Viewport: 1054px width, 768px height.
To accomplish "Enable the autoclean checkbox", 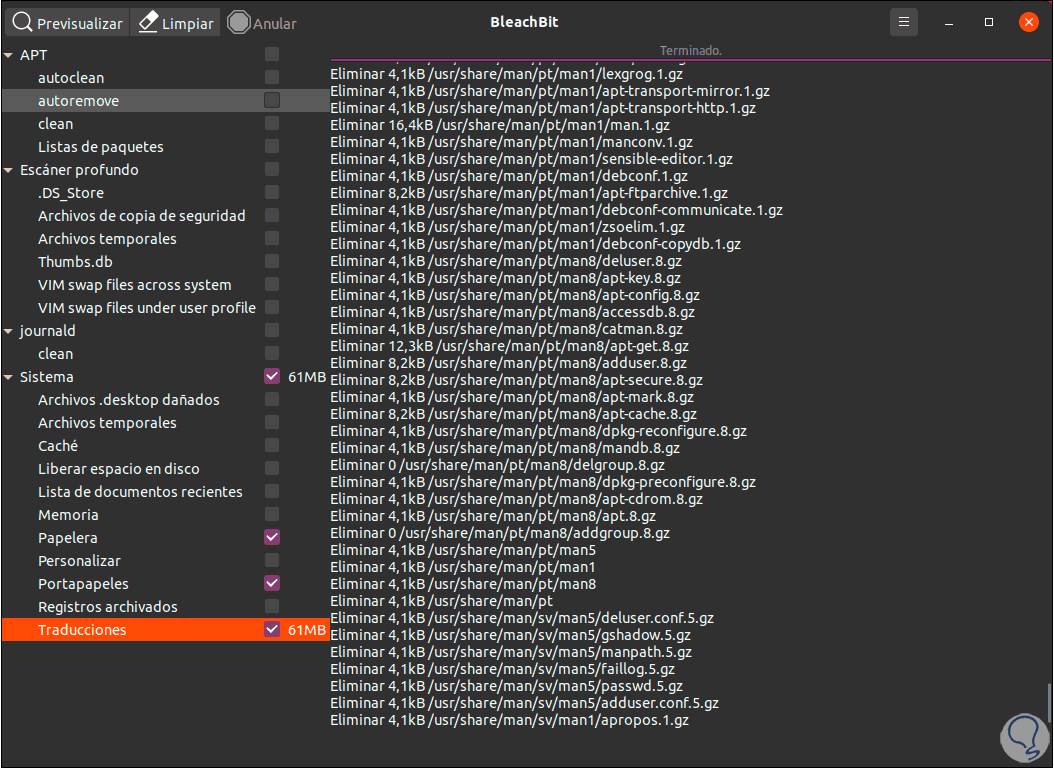I will pos(272,77).
